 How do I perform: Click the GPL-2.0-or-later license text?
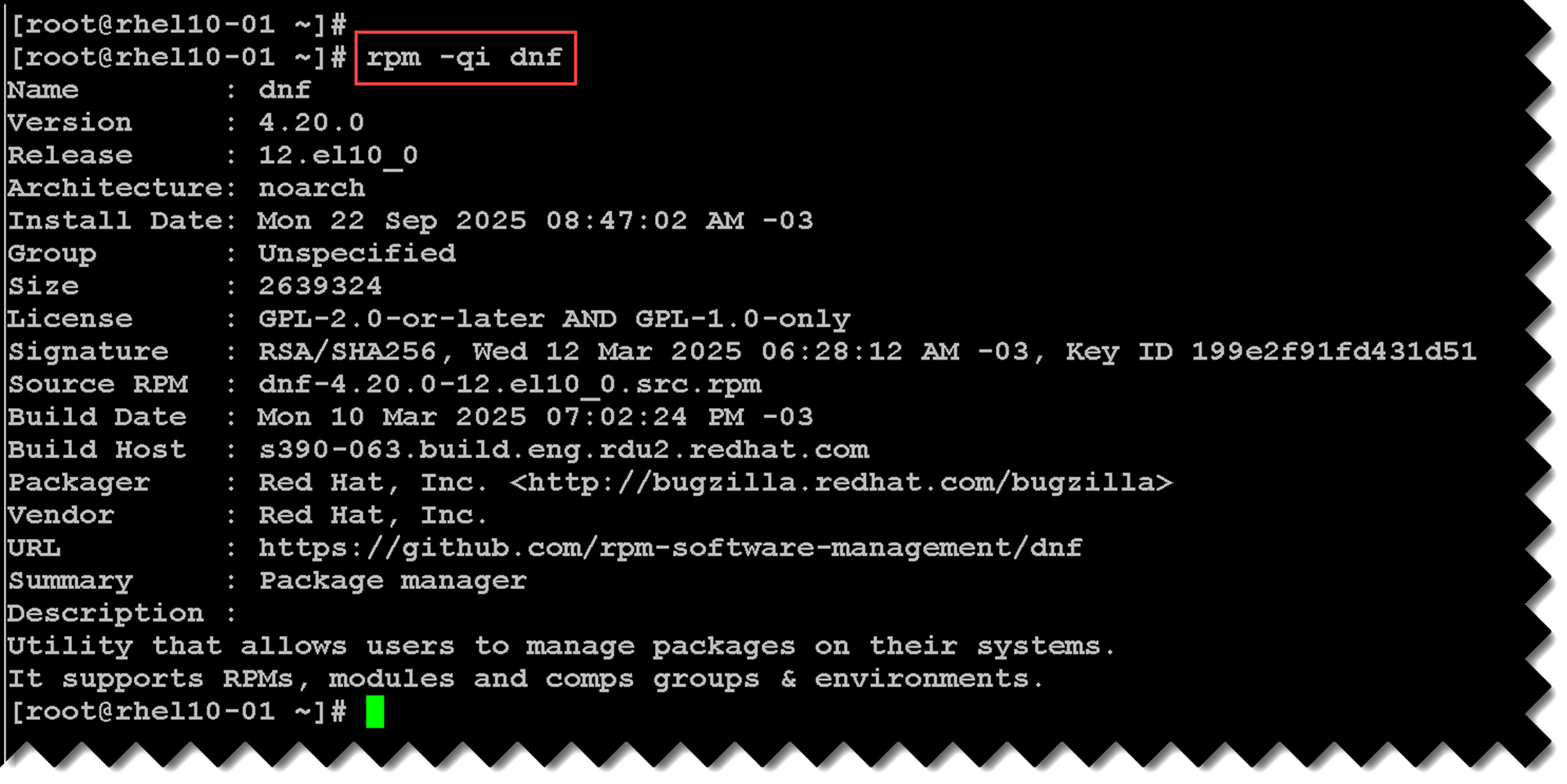click(x=401, y=319)
